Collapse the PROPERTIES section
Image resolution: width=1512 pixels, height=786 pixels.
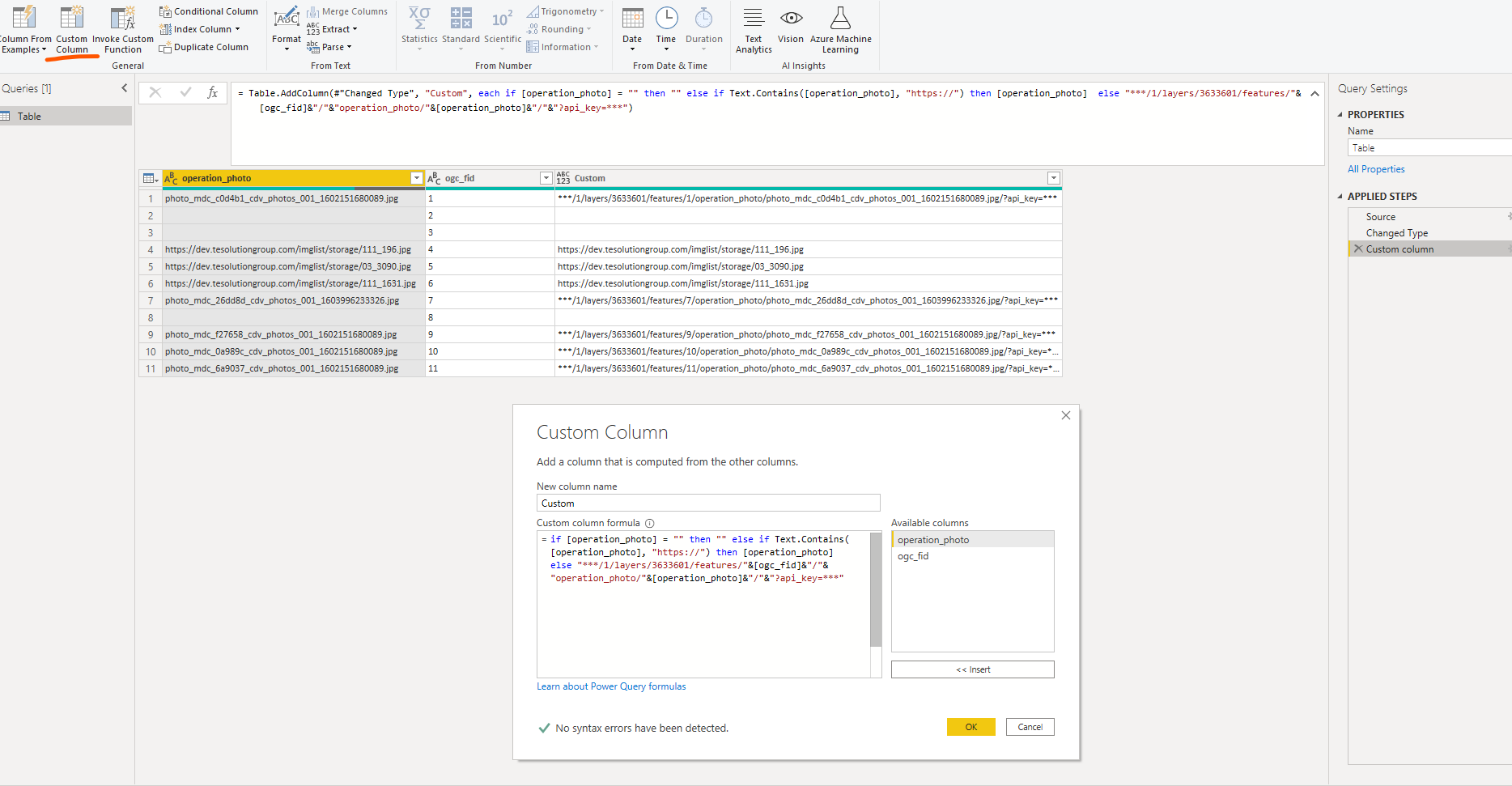1340,115
